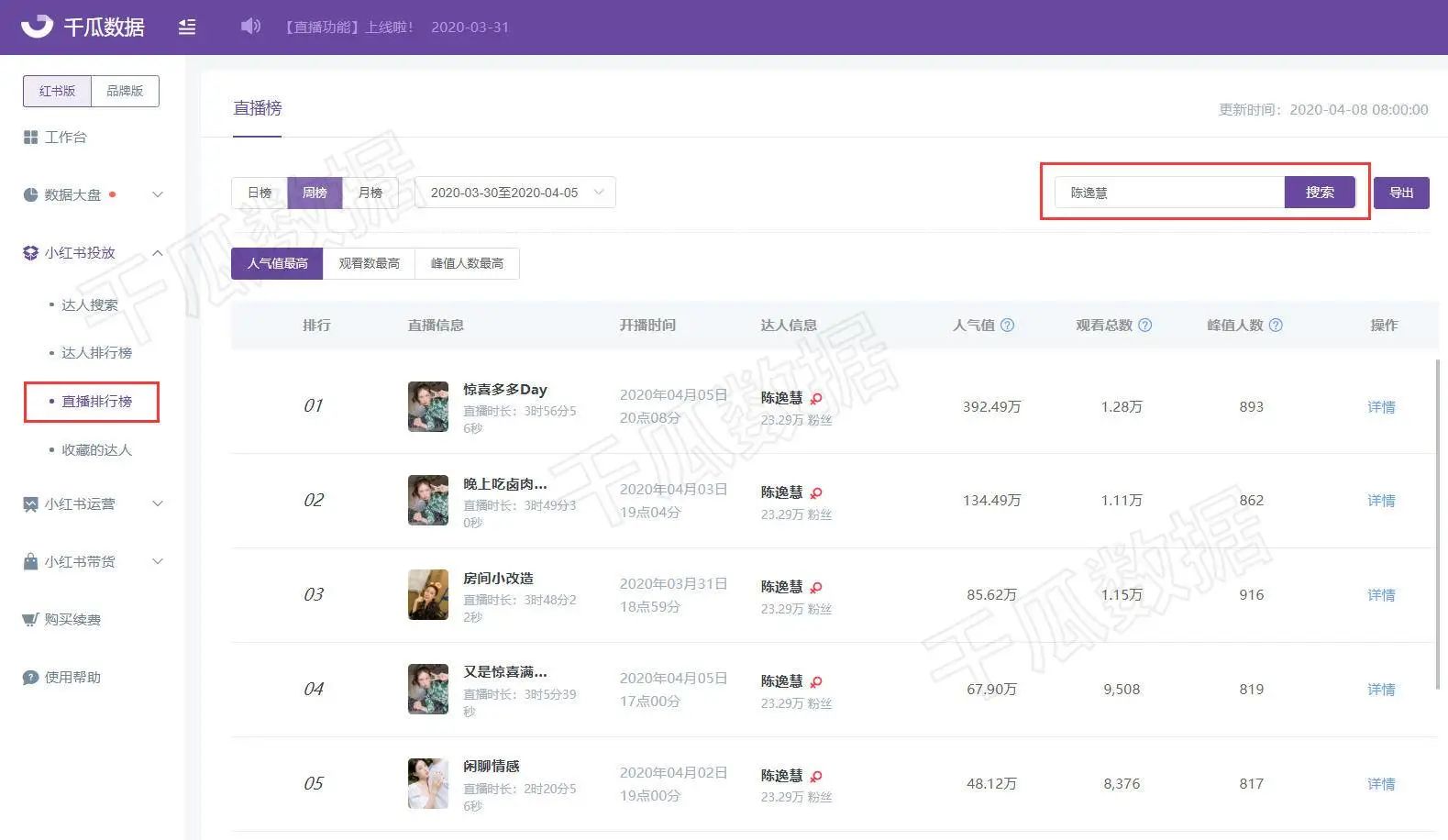Click the 搜索 search button
Screen dimensions: 1448x840
pyautogui.click(x=1320, y=193)
